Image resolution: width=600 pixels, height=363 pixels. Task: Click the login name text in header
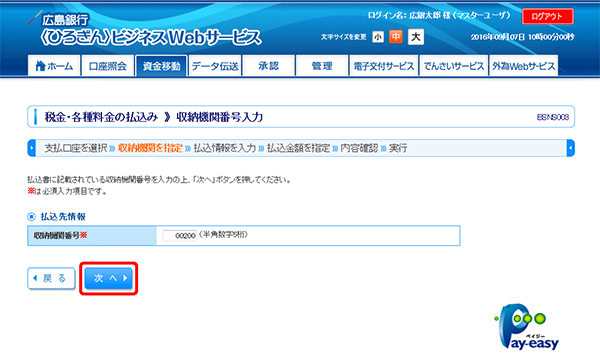click(439, 15)
